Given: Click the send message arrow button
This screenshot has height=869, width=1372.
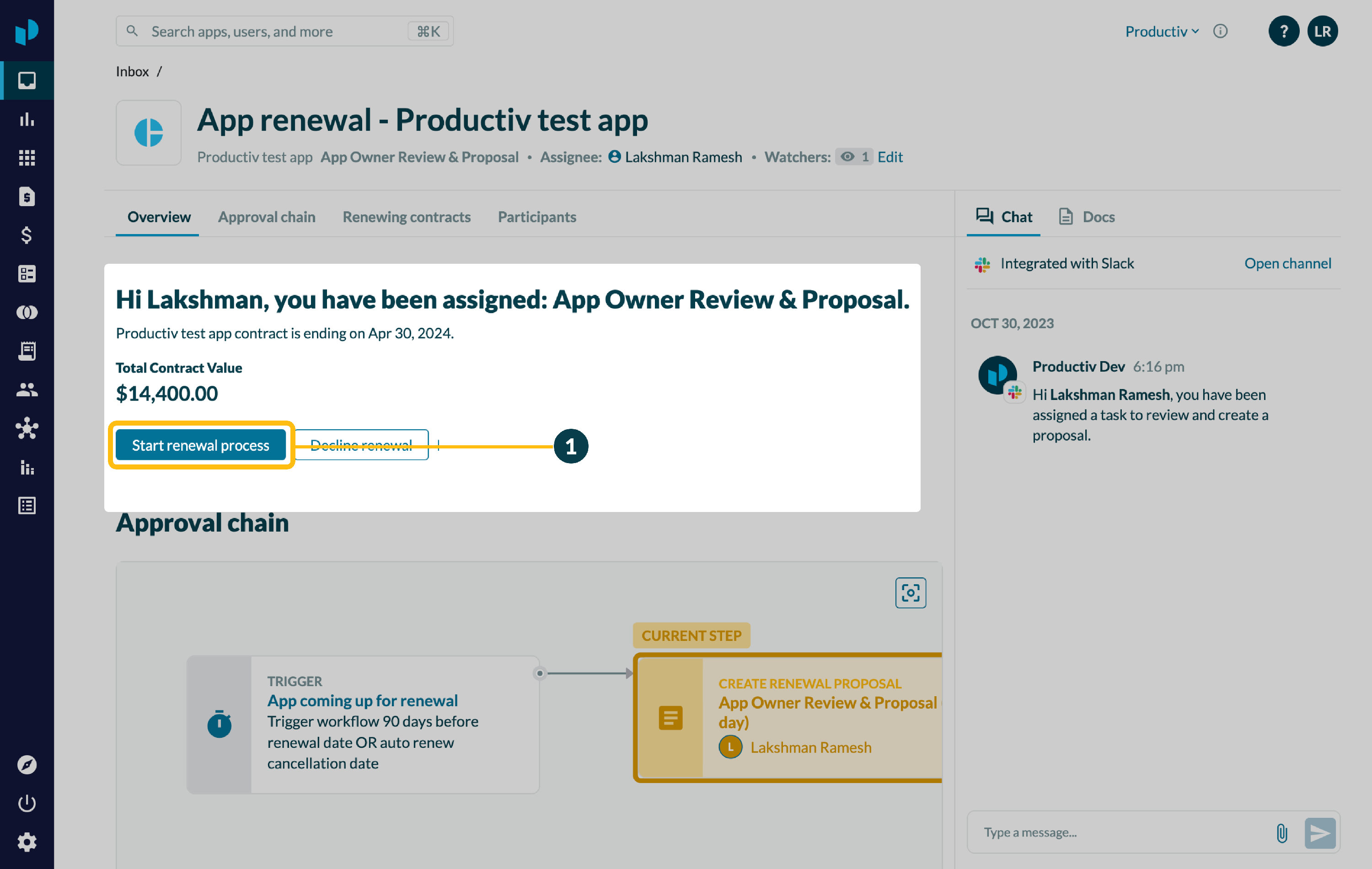Looking at the screenshot, I should [1319, 832].
